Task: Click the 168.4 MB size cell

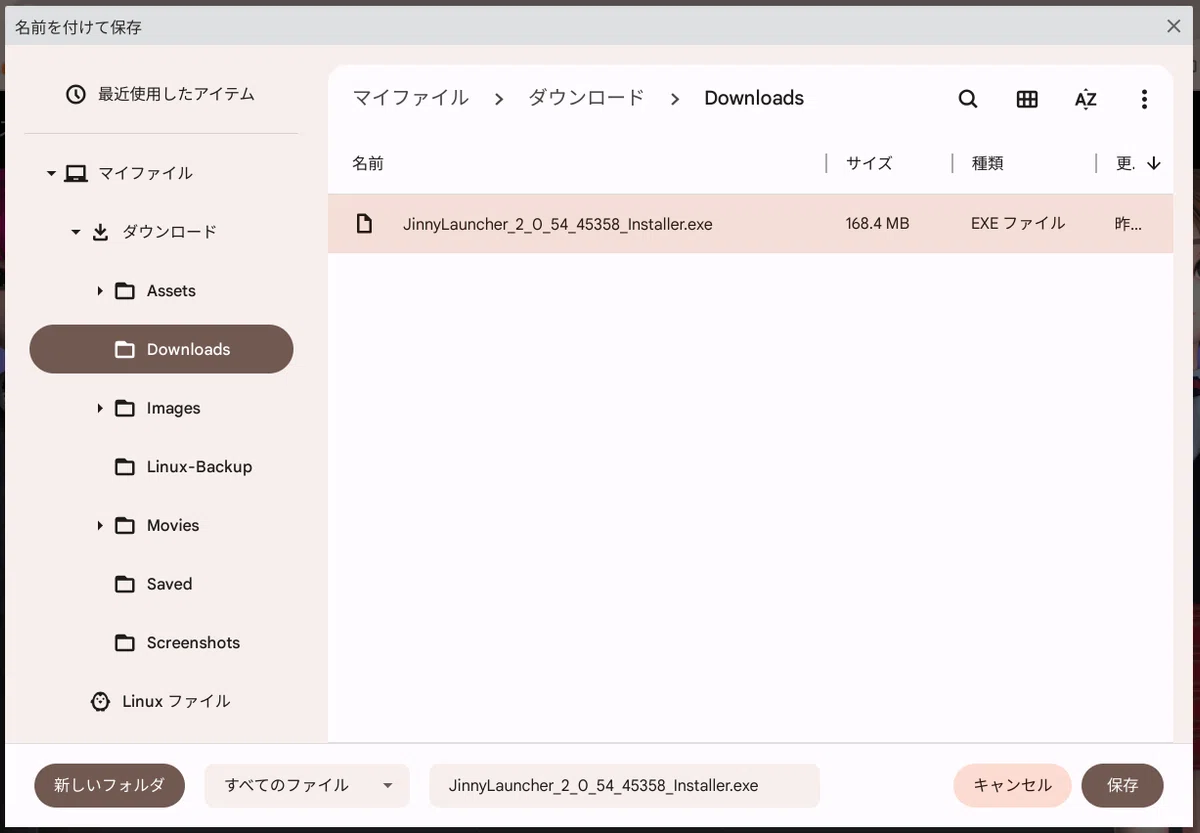Action: tap(877, 224)
